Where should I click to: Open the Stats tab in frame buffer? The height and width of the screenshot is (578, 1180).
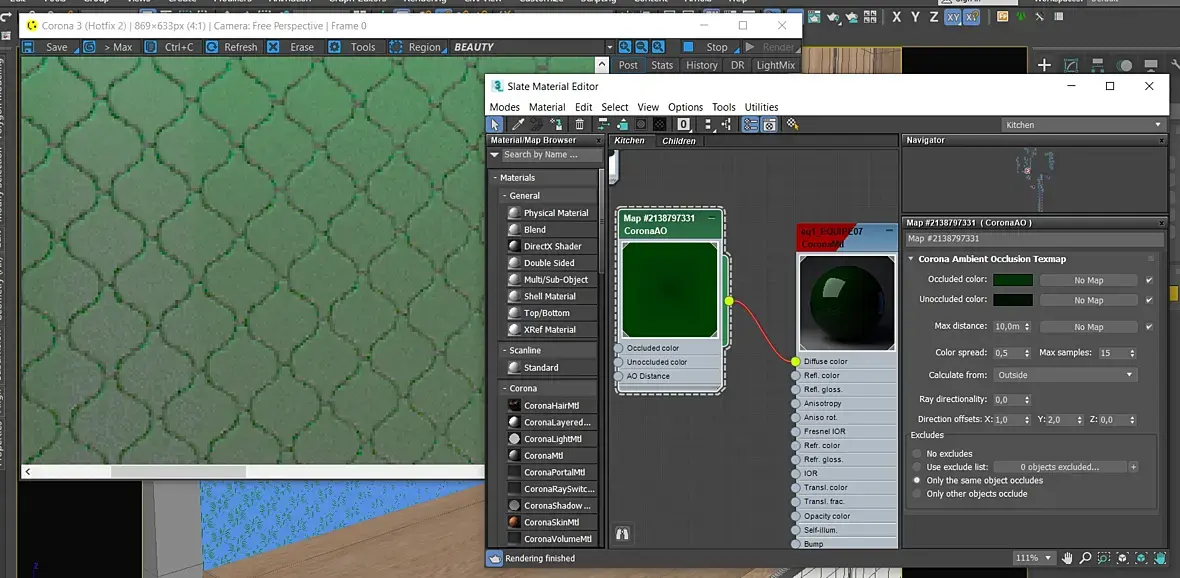coord(662,65)
